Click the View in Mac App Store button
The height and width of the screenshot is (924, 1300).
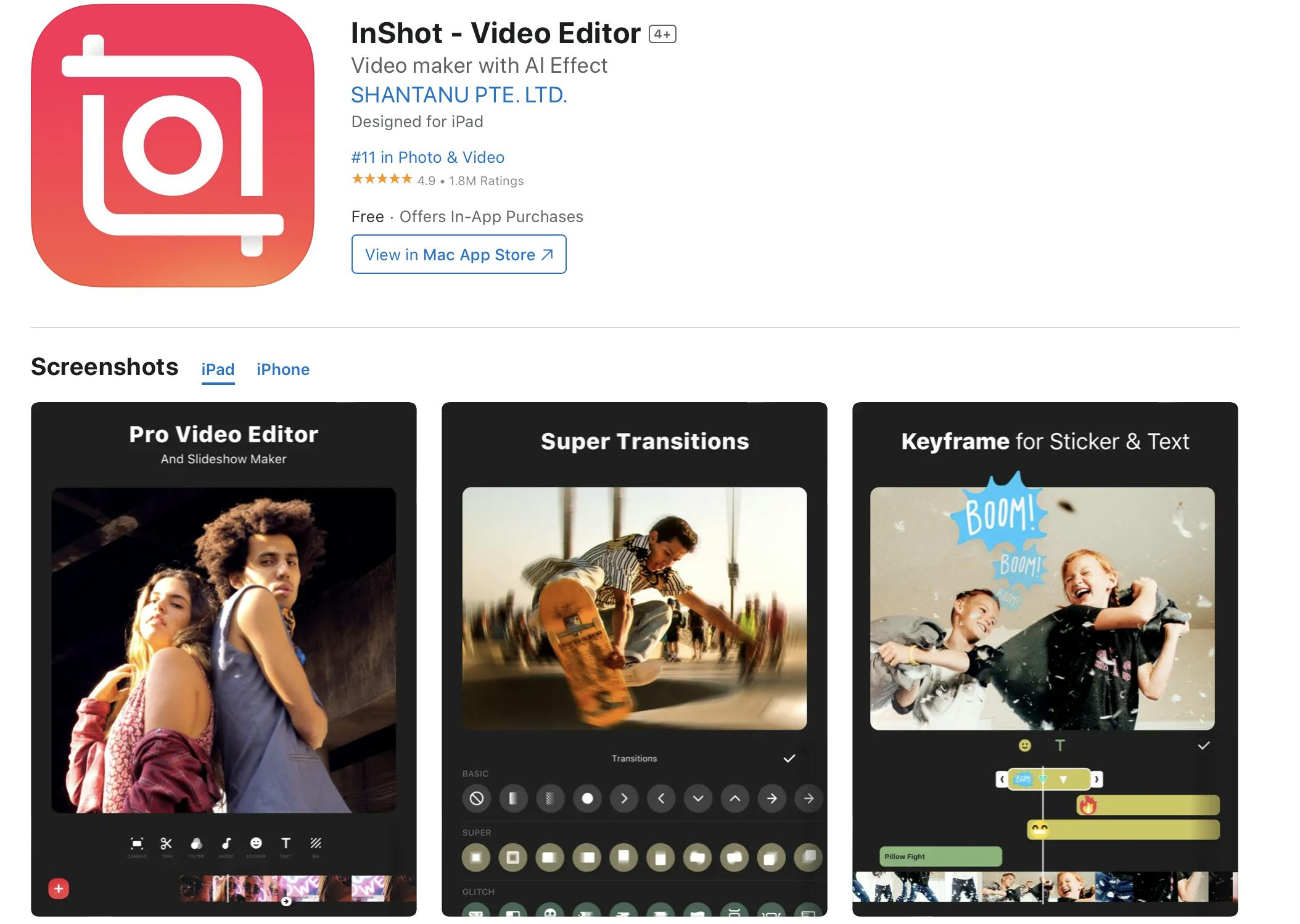pyautogui.click(x=458, y=254)
